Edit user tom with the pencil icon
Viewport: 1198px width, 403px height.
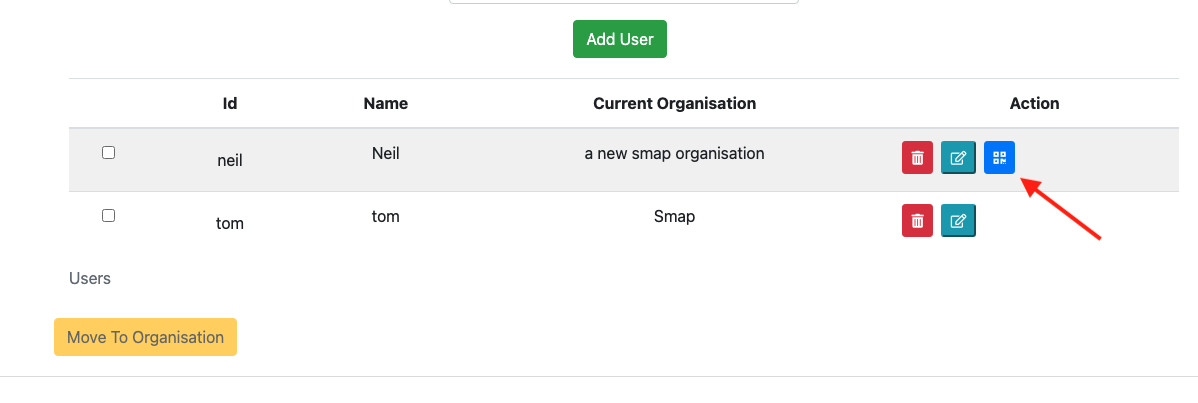[x=958, y=220]
